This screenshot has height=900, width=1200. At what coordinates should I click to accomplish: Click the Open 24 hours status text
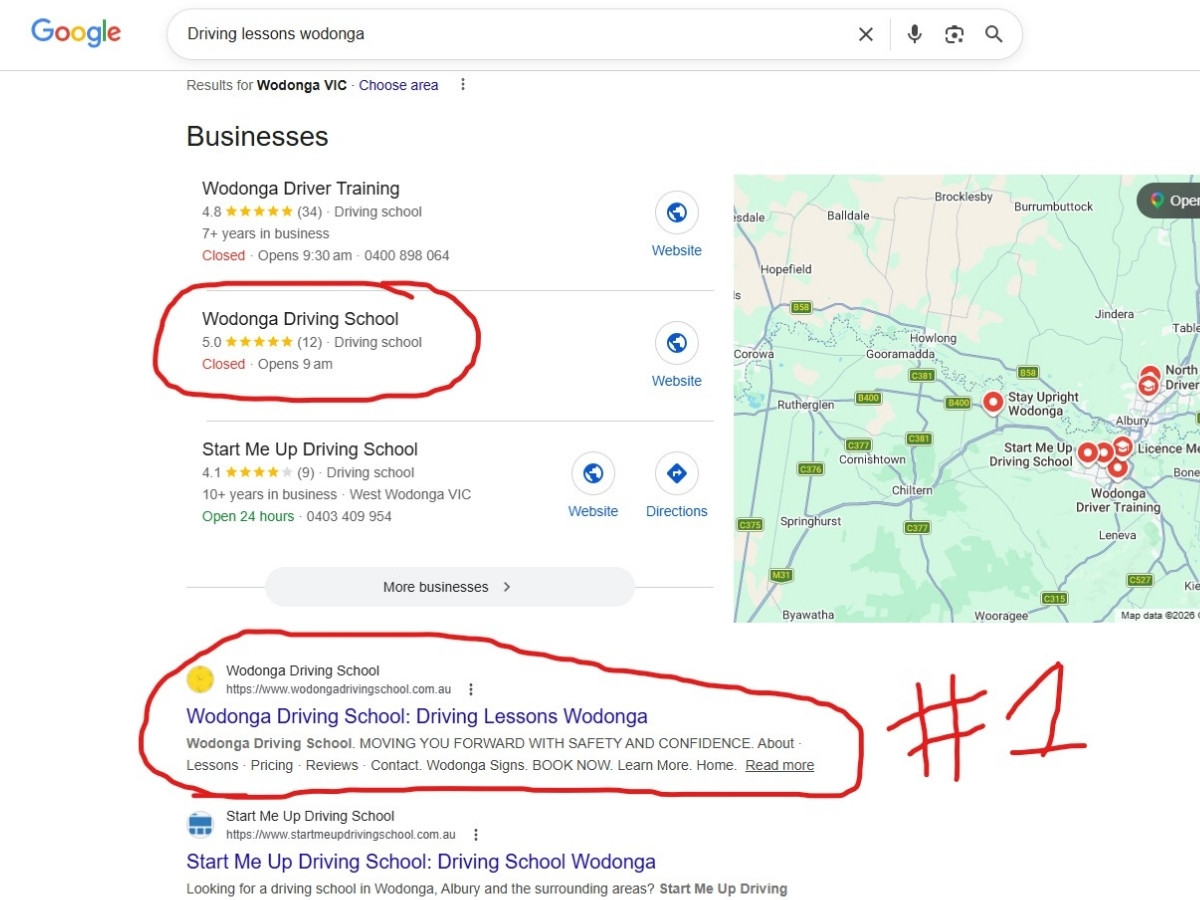point(248,516)
